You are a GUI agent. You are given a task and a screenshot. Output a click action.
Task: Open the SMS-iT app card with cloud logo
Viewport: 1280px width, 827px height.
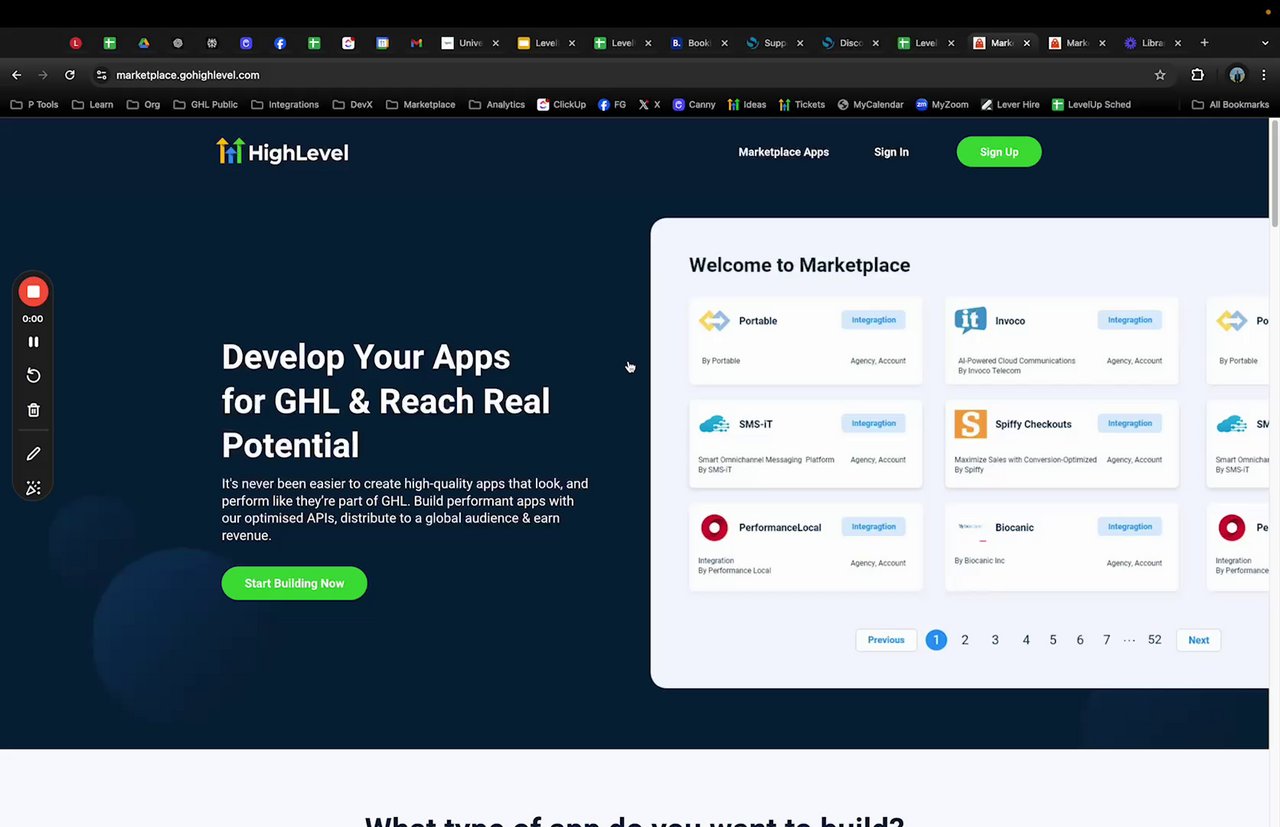pos(806,444)
